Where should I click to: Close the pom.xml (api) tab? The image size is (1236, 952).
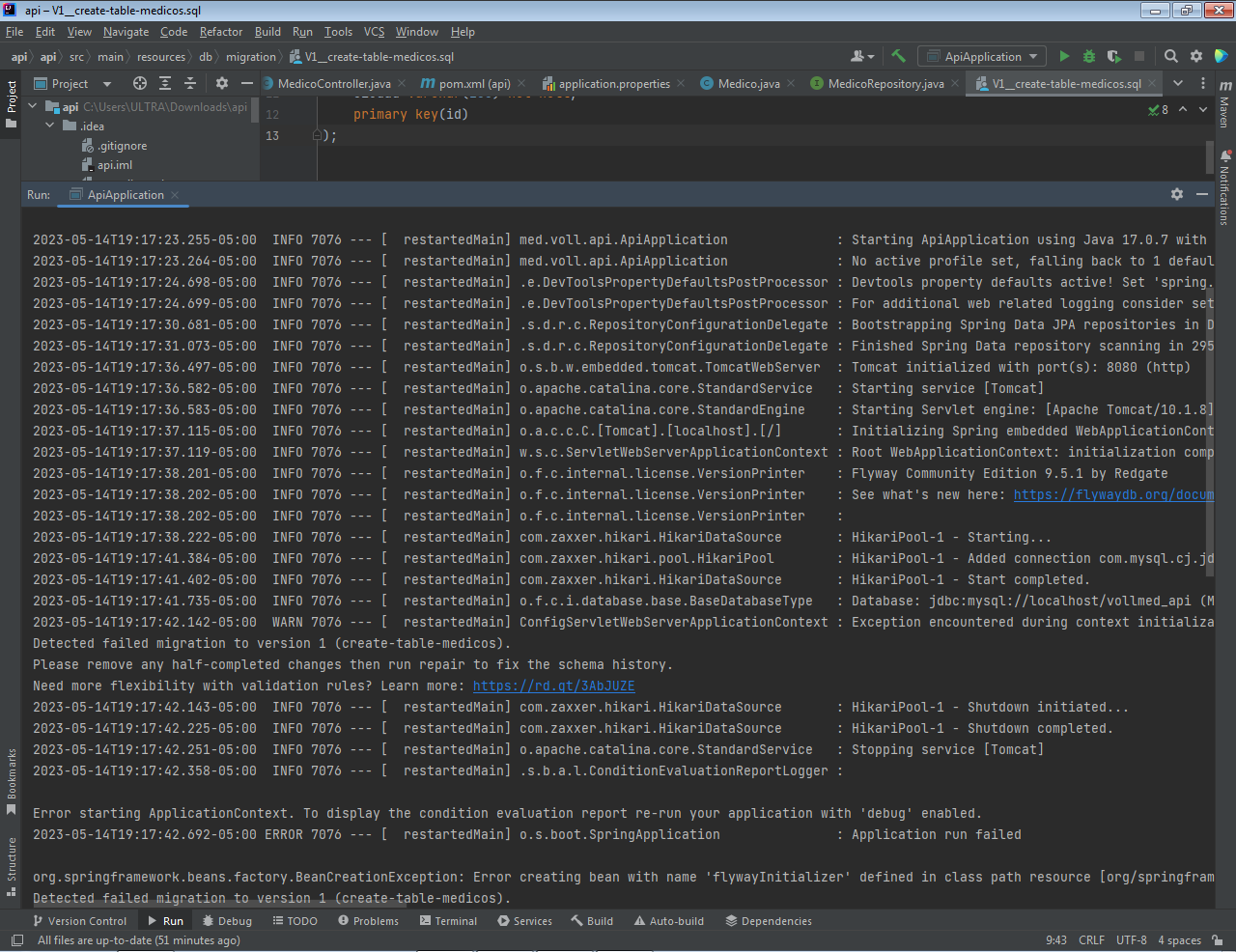pos(521,84)
